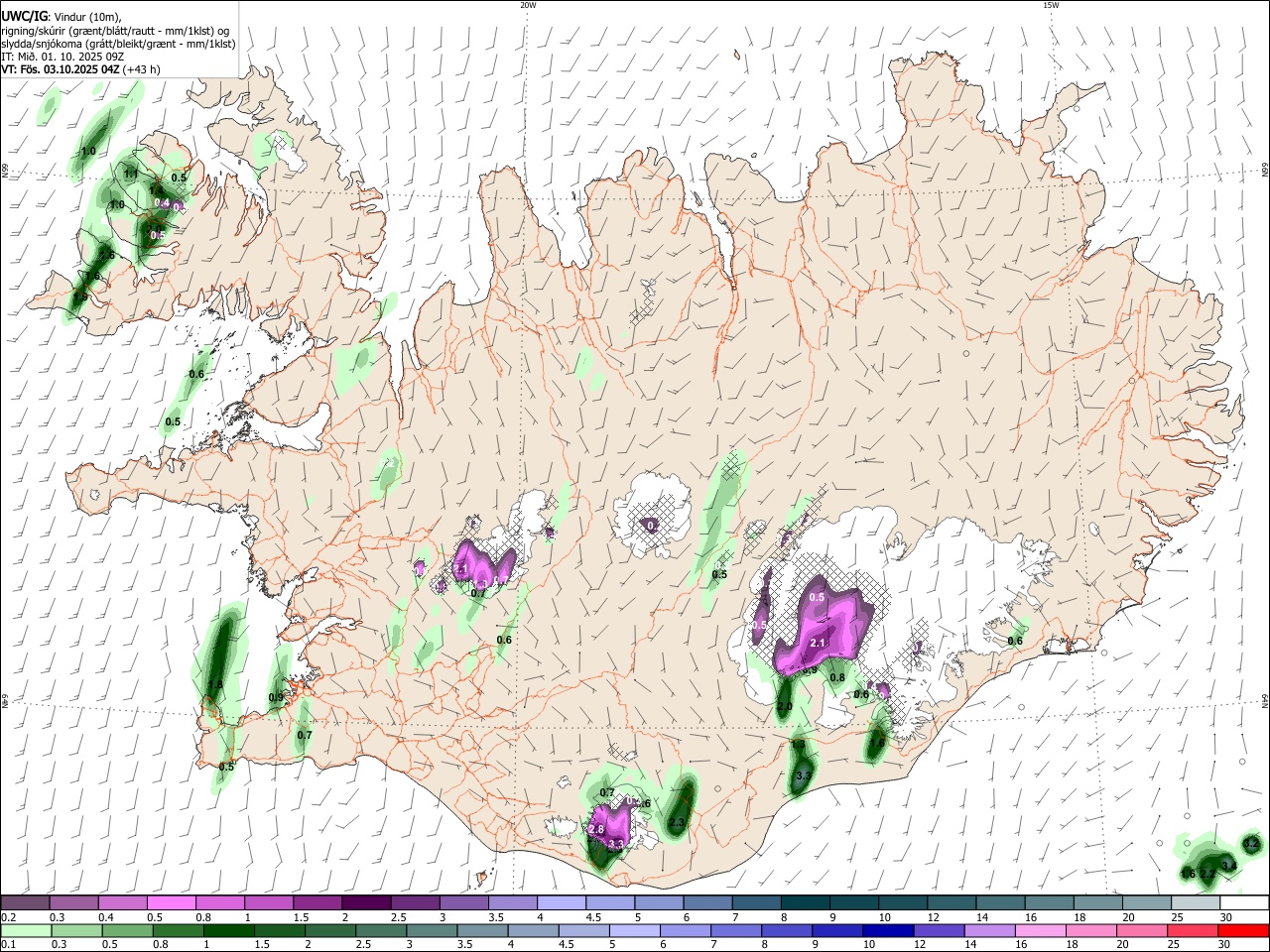Click the 0.8 value south of the large glacier

pyautogui.click(x=837, y=678)
